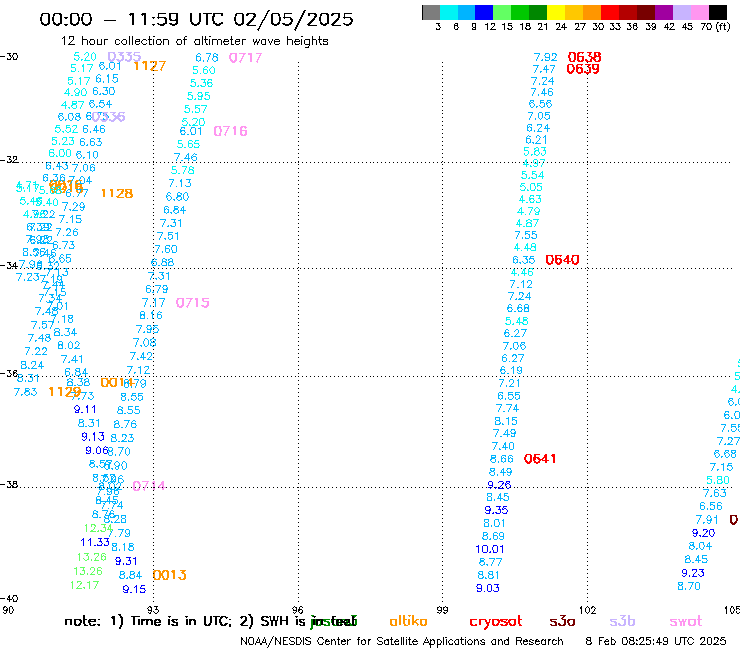Select the 8.84 value beside 0013
740x650 pixels.
[x=130, y=575]
